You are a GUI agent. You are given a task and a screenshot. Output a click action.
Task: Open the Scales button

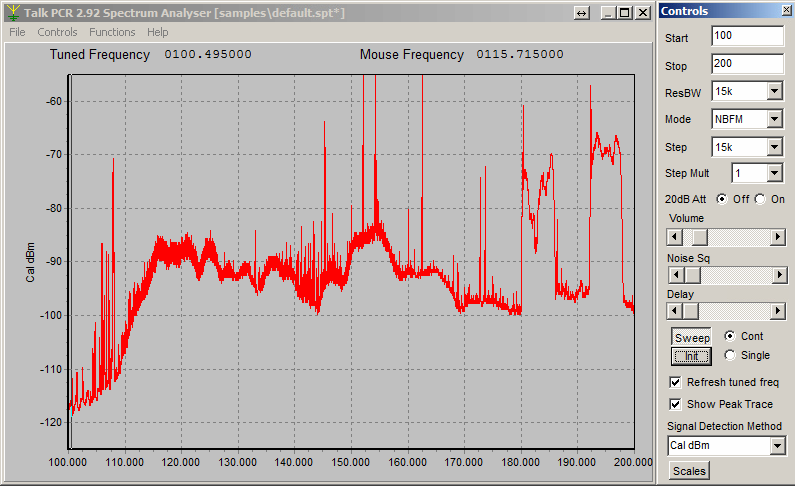coord(689,471)
